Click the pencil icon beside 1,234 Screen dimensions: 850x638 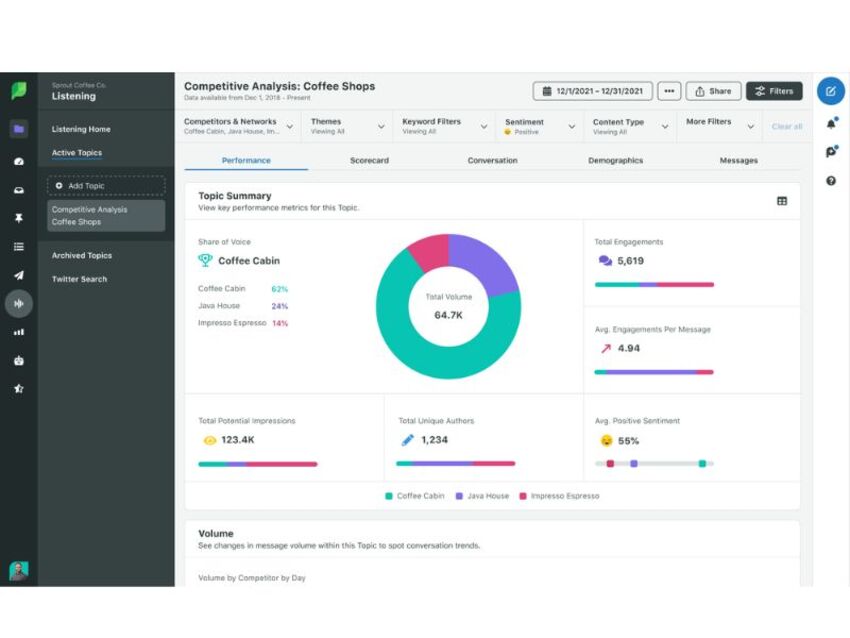point(408,440)
